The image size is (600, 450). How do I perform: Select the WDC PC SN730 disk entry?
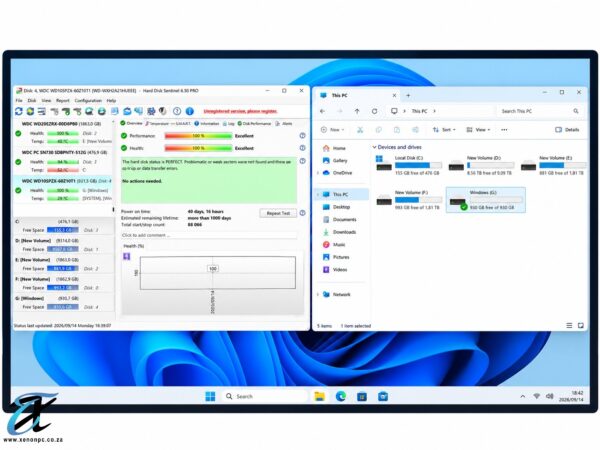coord(63,161)
